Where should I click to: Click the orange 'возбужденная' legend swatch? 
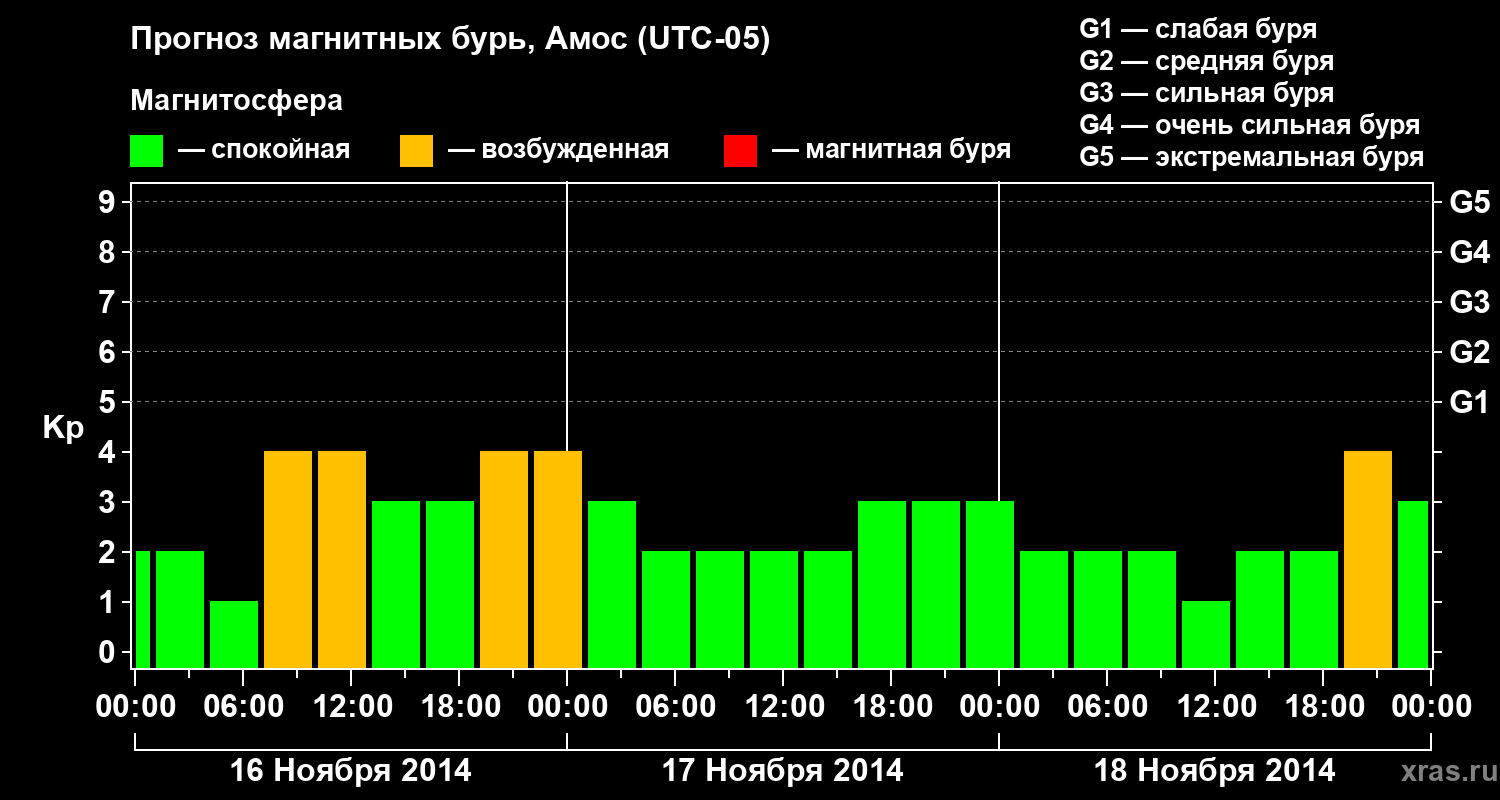point(417,151)
